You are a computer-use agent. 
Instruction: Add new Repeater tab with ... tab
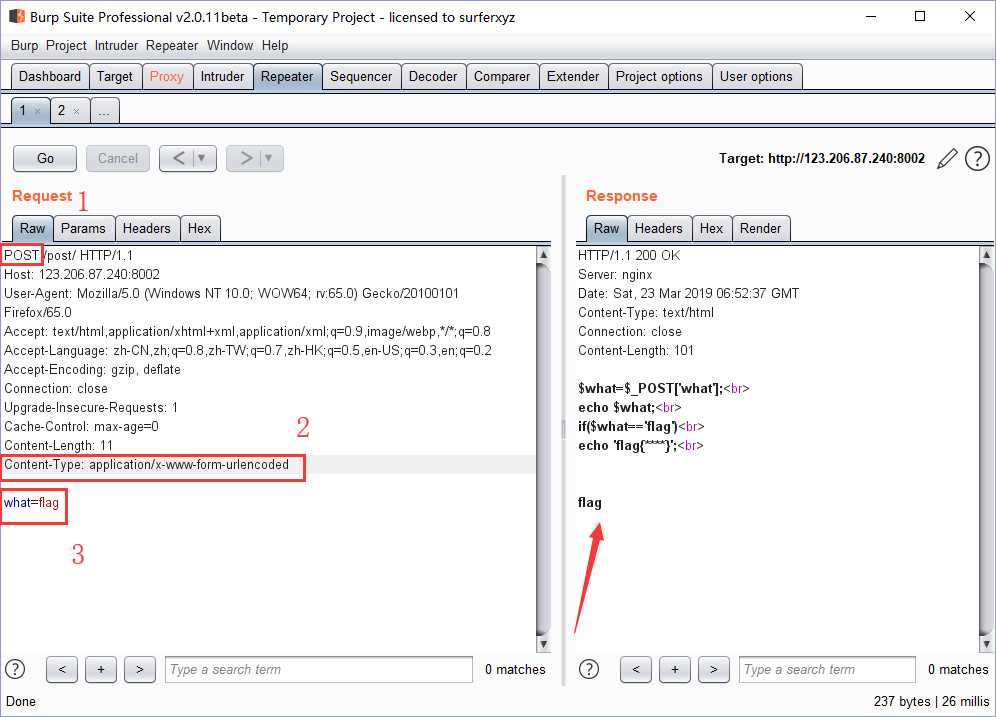(104, 111)
